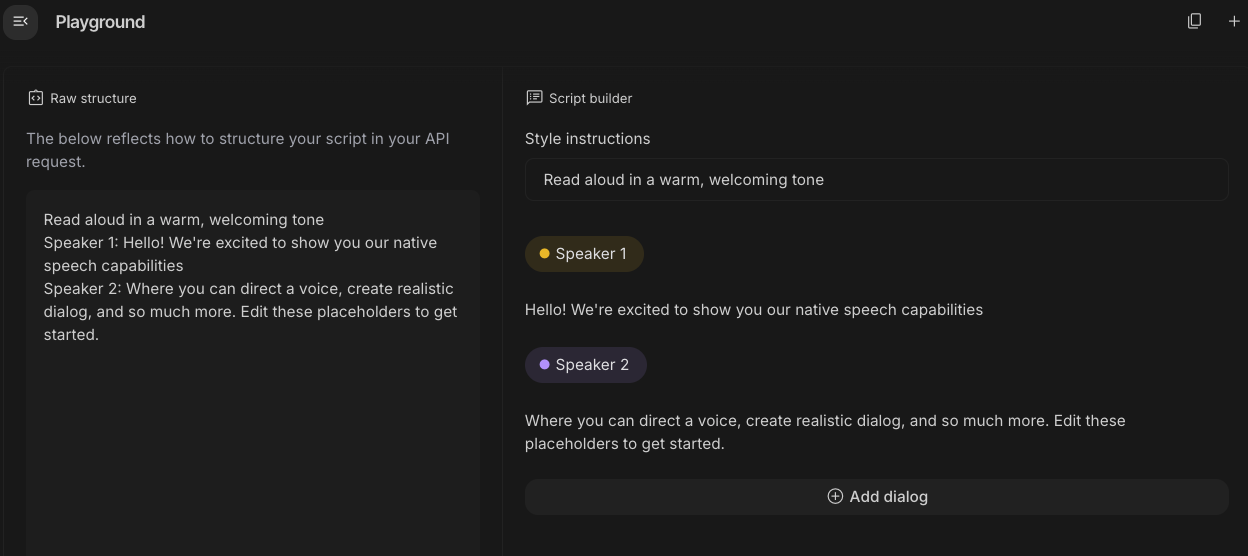Click the Playground page title
Image resolution: width=1248 pixels, height=556 pixels.
click(x=100, y=22)
